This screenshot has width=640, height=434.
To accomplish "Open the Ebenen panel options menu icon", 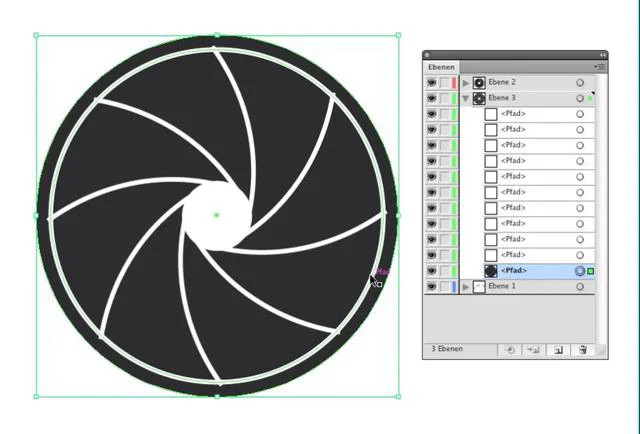I will click(600, 67).
